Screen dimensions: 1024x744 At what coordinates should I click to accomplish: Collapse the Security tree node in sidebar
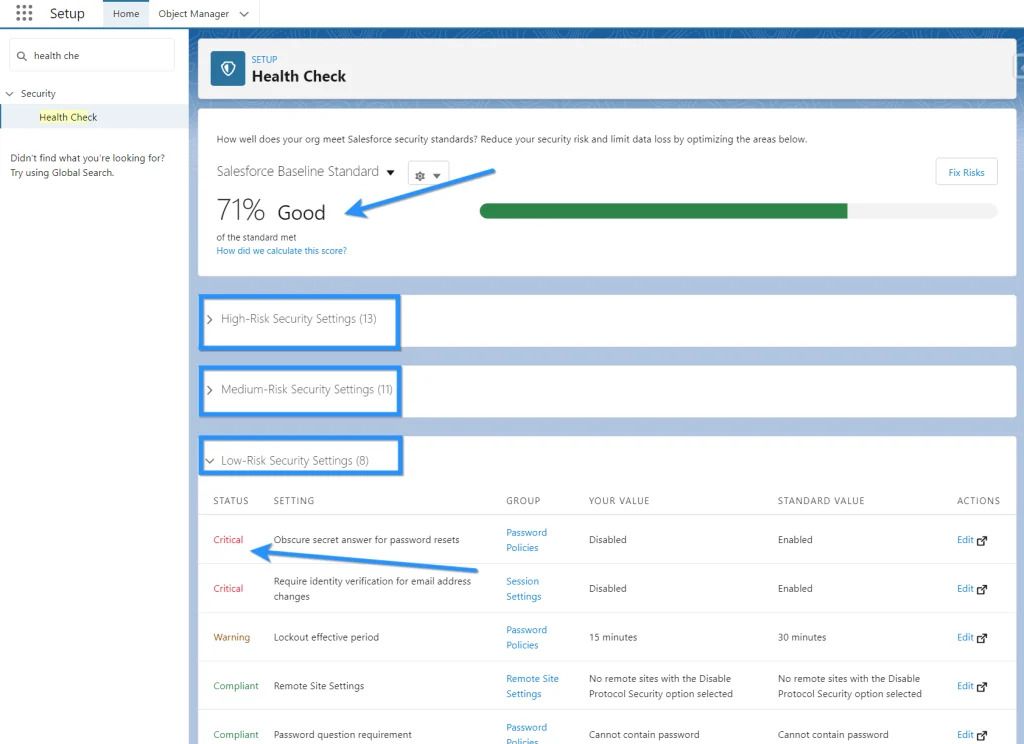10,94
